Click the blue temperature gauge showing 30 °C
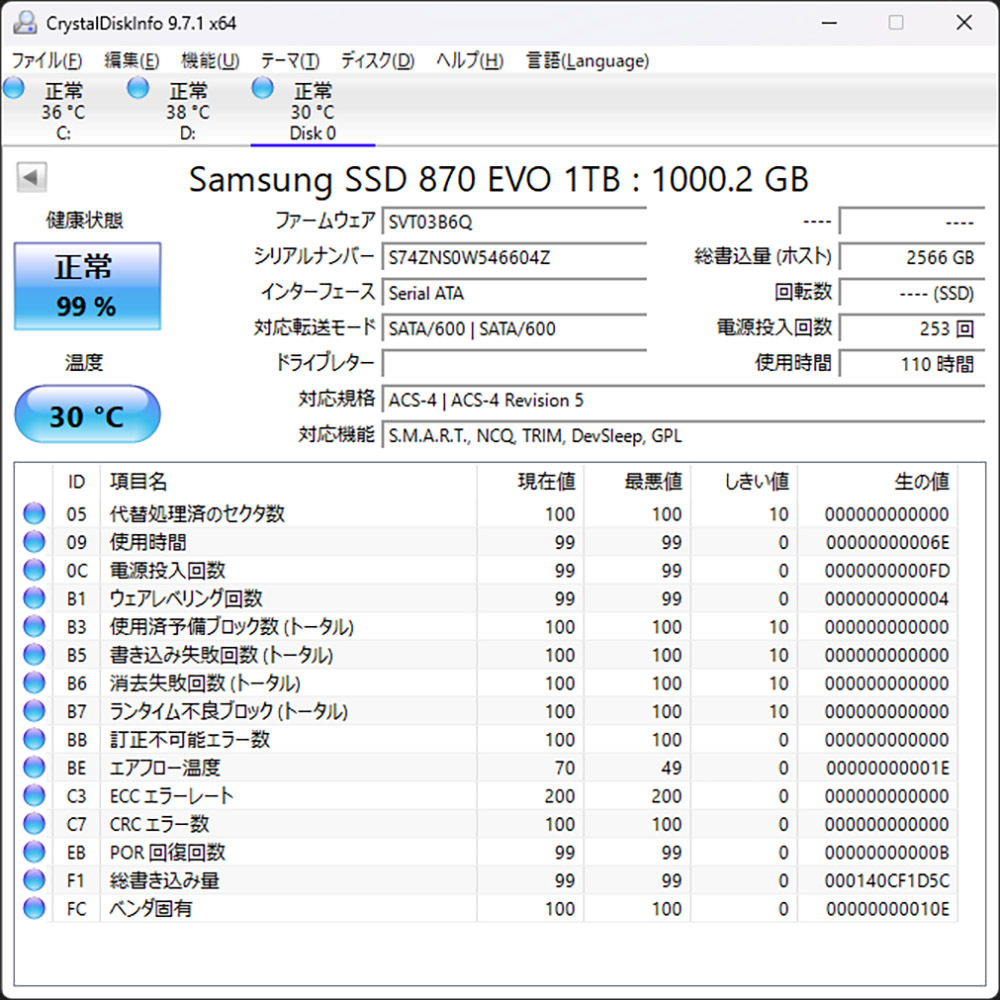Viewport: 1000px width, 1000px height. (87, 415)
